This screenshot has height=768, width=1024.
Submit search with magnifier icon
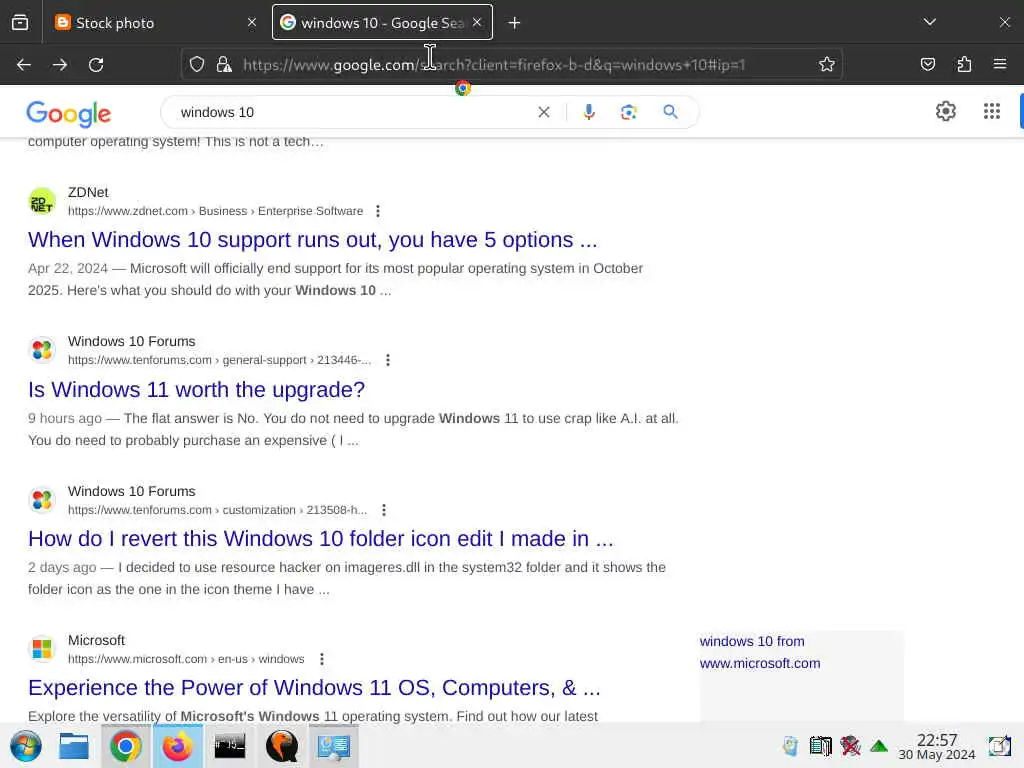click(670, 112)
